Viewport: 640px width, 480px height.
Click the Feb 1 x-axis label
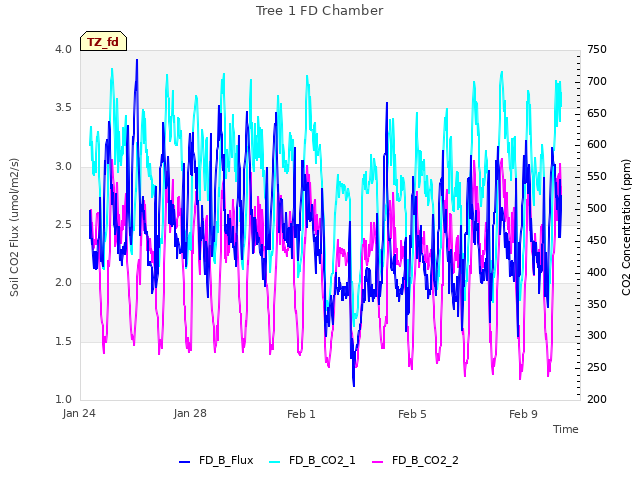pyautogui.click(x=301, y=414)
